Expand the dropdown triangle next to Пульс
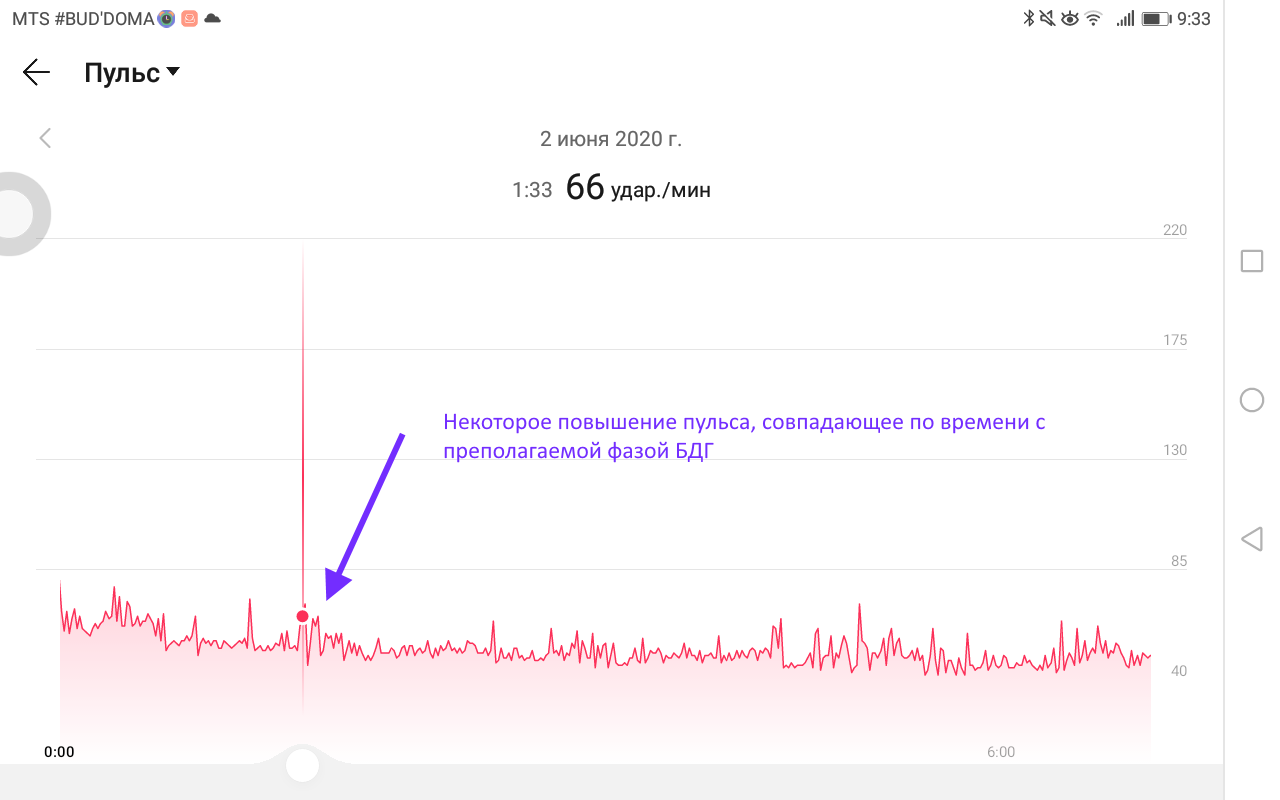1280x800 pixels. point(173,72)
